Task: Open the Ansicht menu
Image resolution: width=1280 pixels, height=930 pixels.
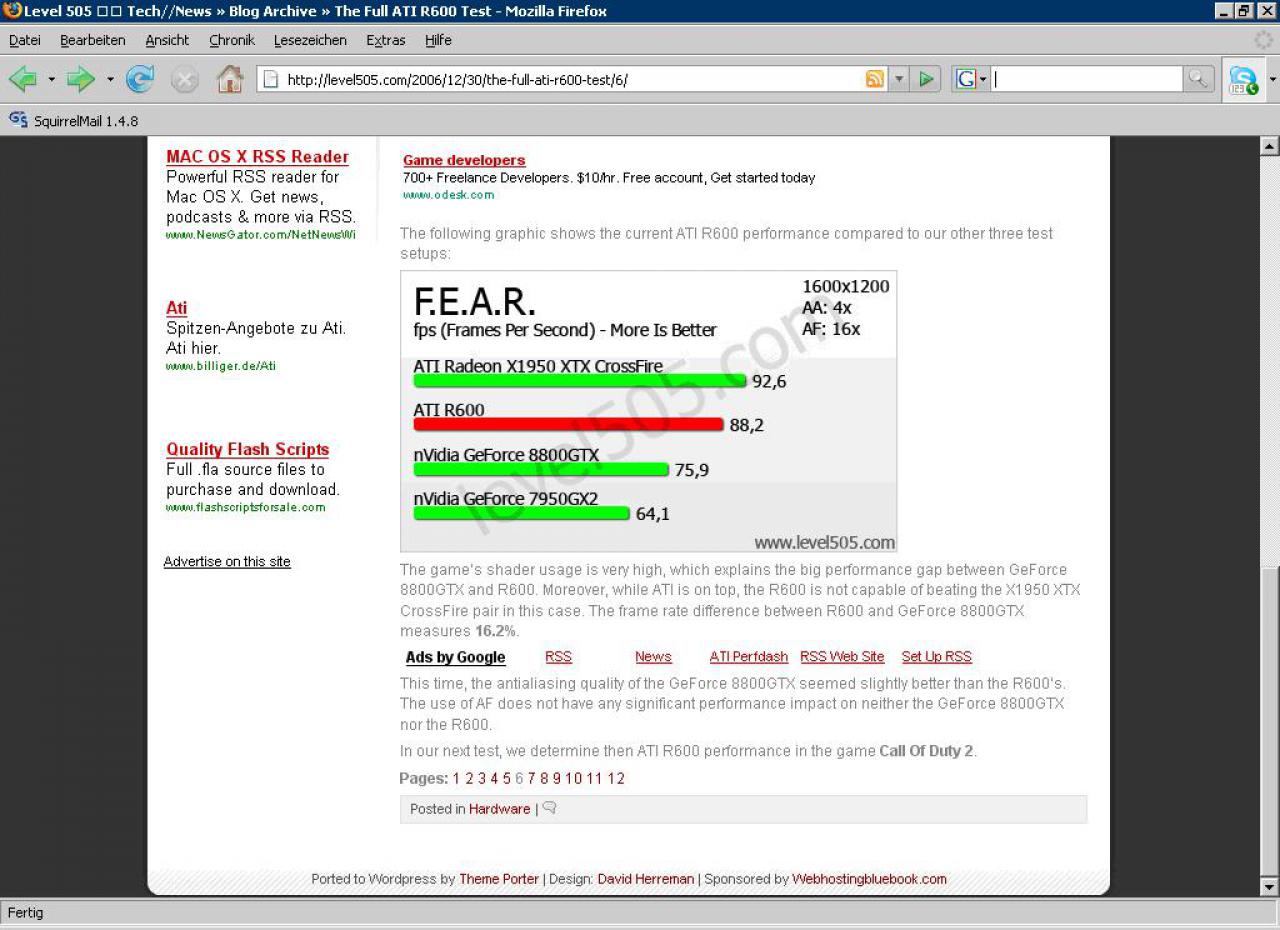Action: tap(167, 40)
